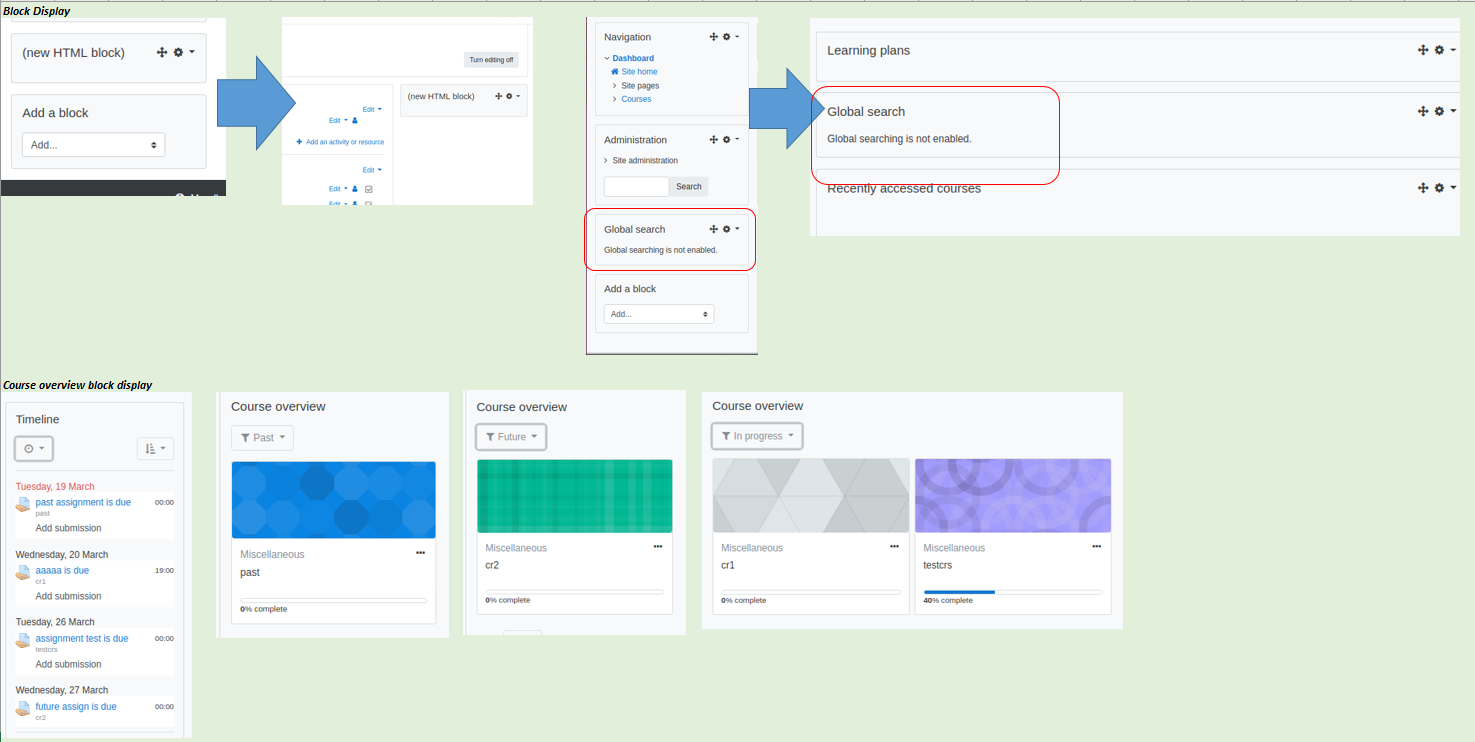Open three-dots menu on the past course card
The image size is (1475, 742).
tap(421, 553)
